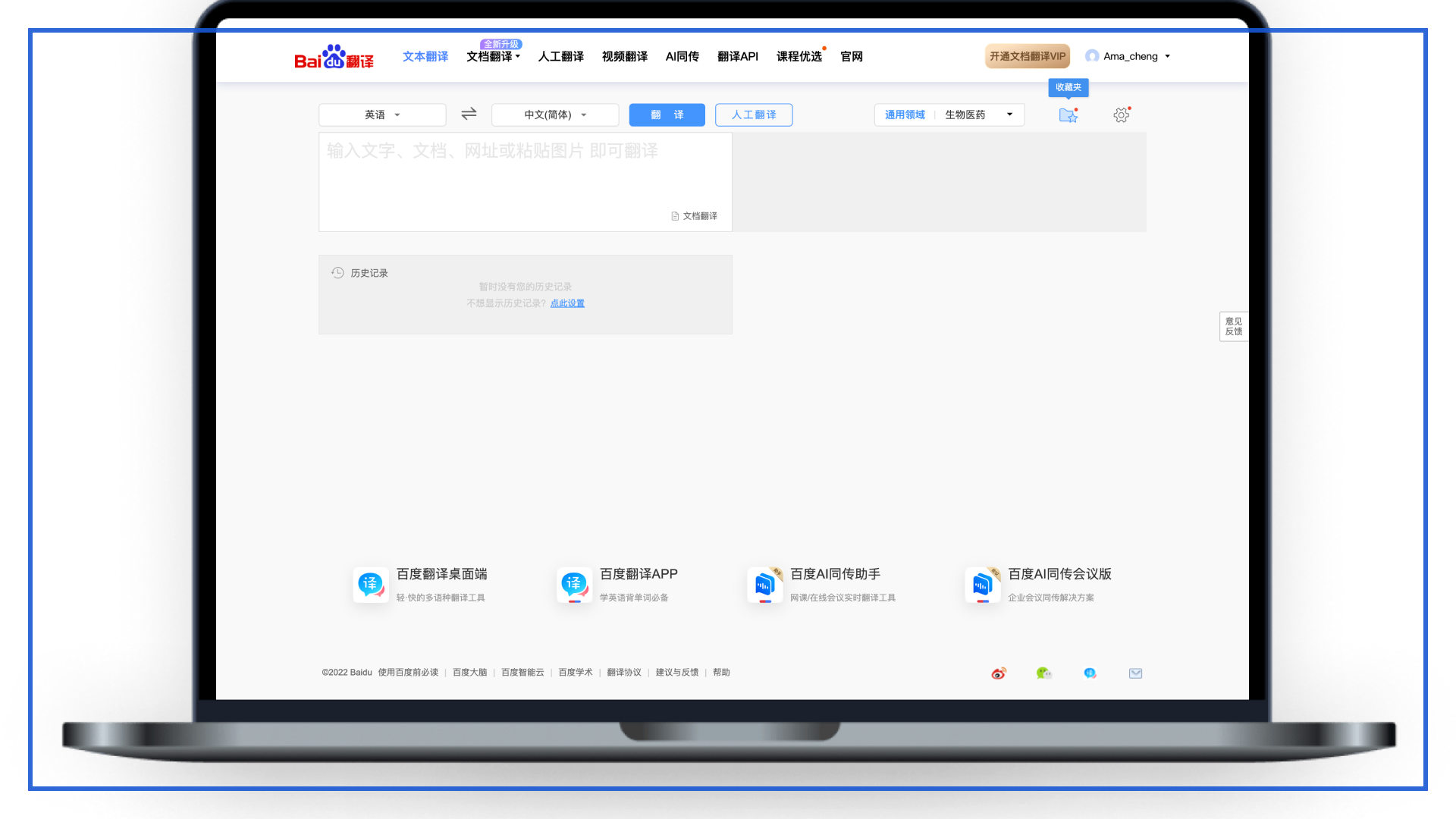The width and height of the screenshot is (1456, 819).
Task: Swap source and target languages
Action: coord(469,114)
